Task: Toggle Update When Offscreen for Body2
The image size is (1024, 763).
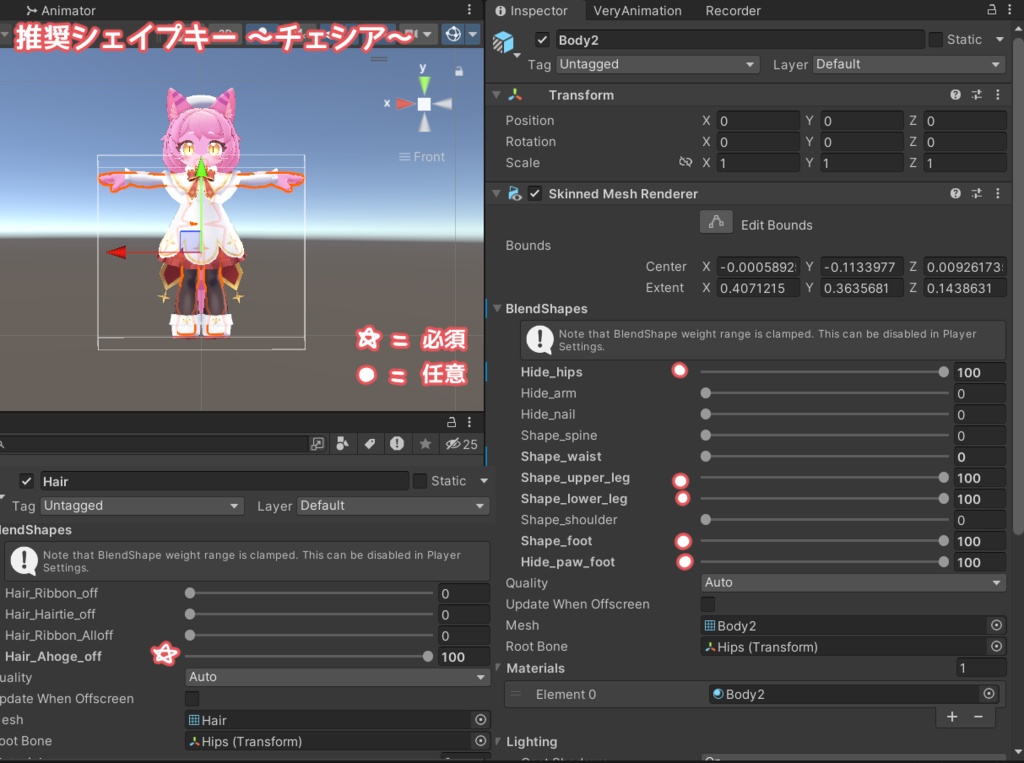Action: coord(707,604)
